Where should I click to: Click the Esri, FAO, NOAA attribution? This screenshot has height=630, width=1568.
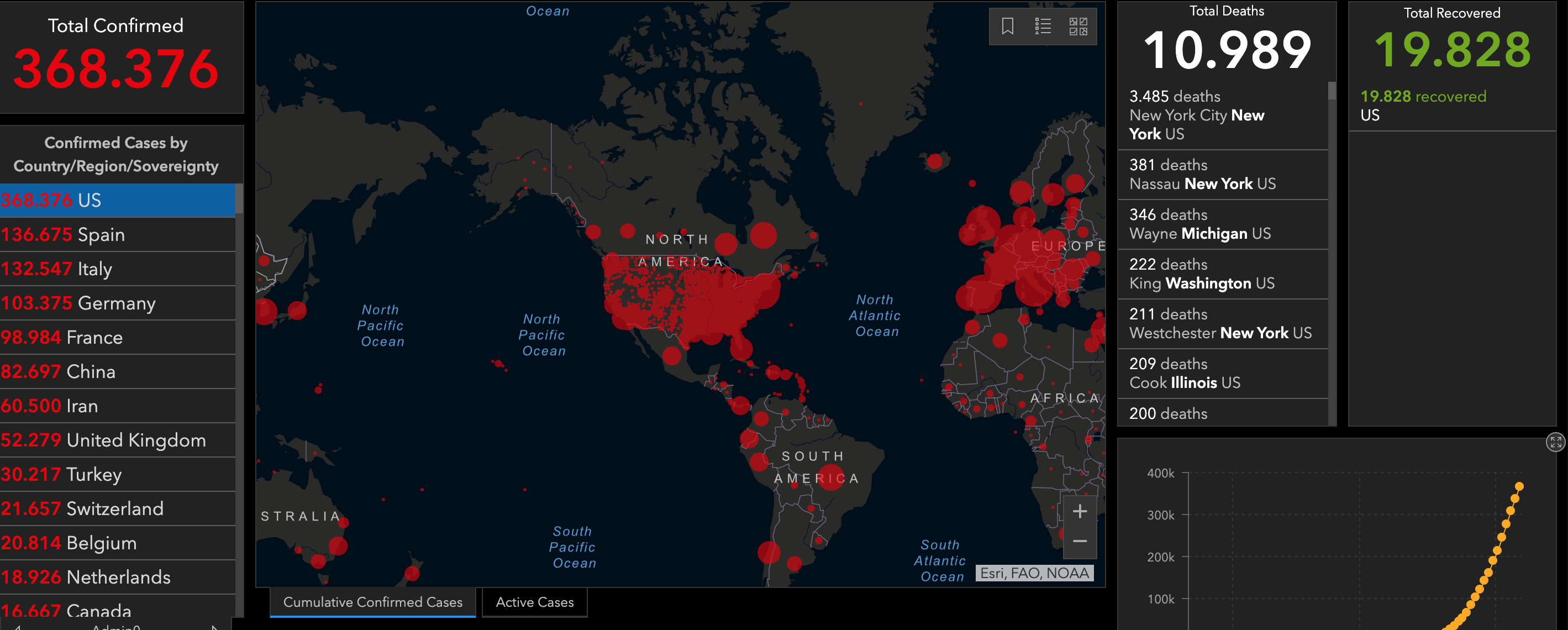pos(1034,573)
